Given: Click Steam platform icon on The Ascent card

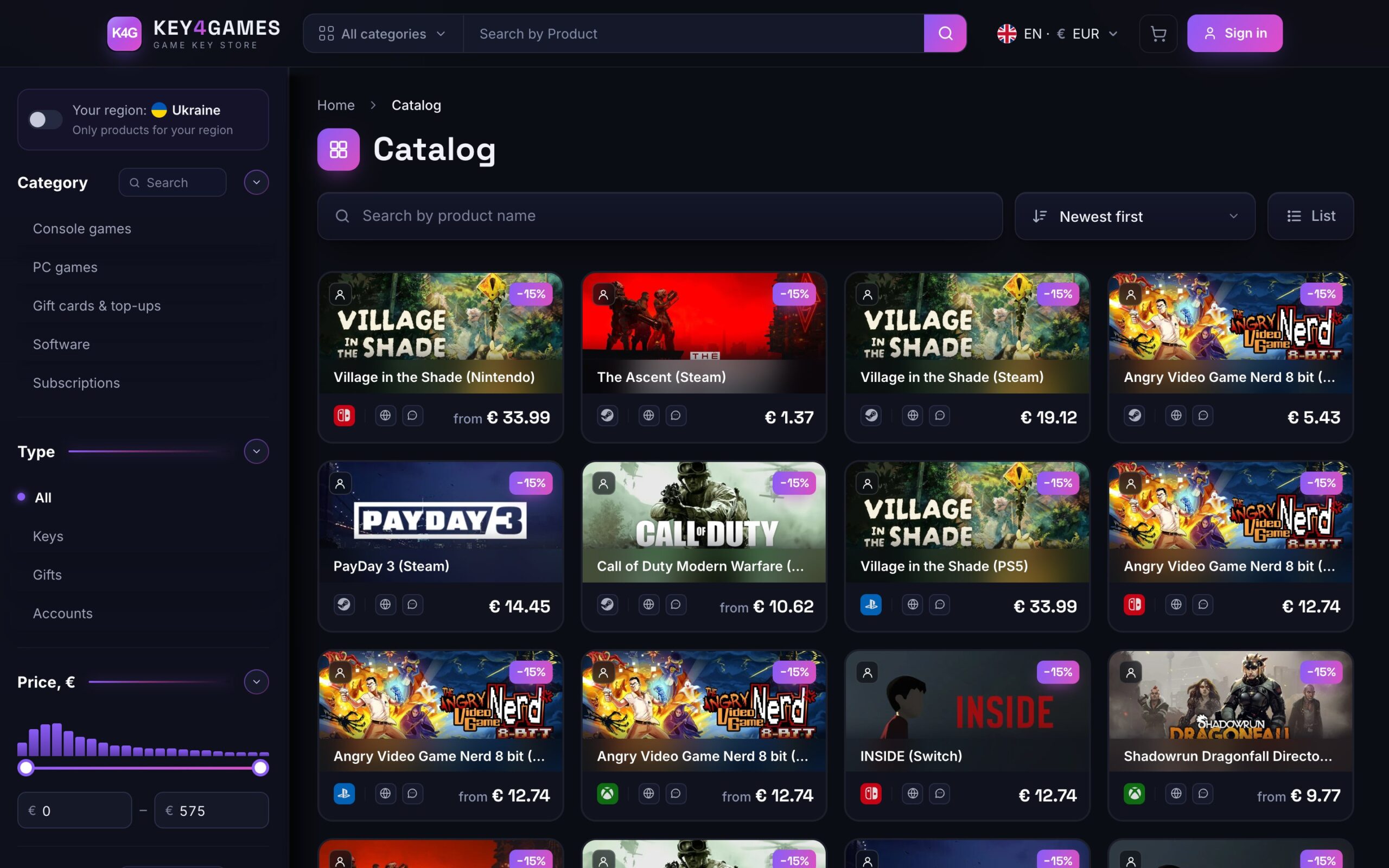Looking at the screenshot, I should (x=607, y=416).
